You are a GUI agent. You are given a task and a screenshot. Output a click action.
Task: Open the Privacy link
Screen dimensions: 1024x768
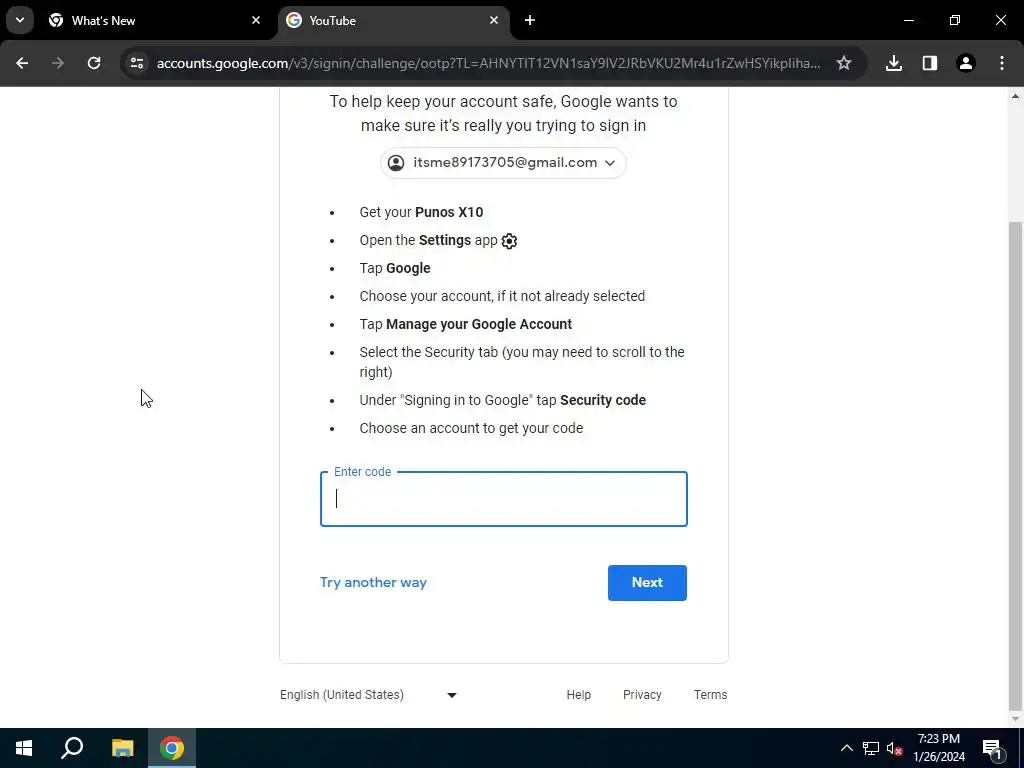point(642,695)
